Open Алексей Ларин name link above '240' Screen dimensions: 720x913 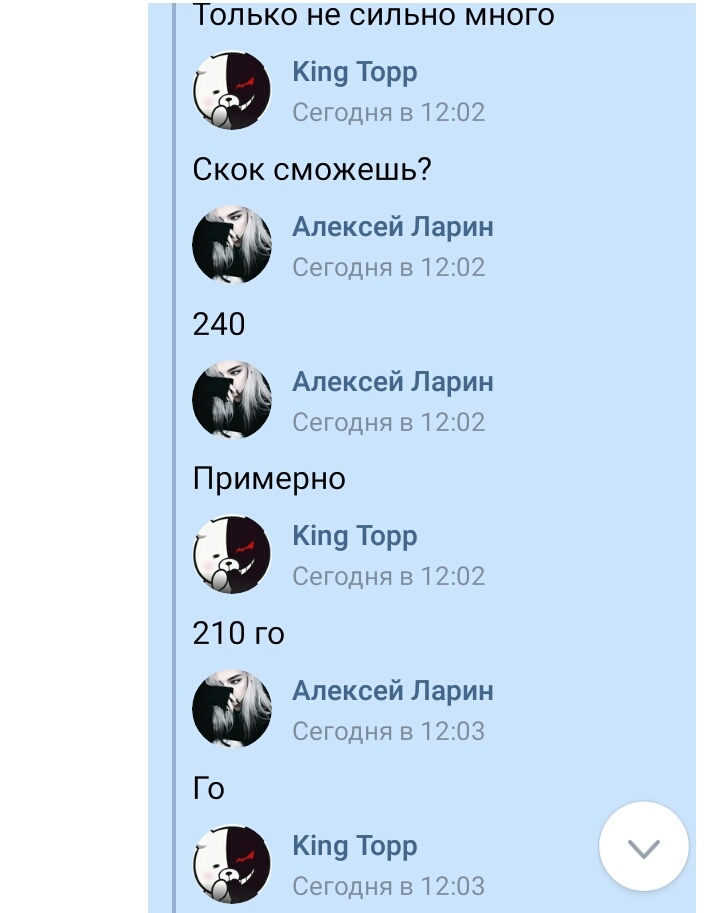[393, 227]
